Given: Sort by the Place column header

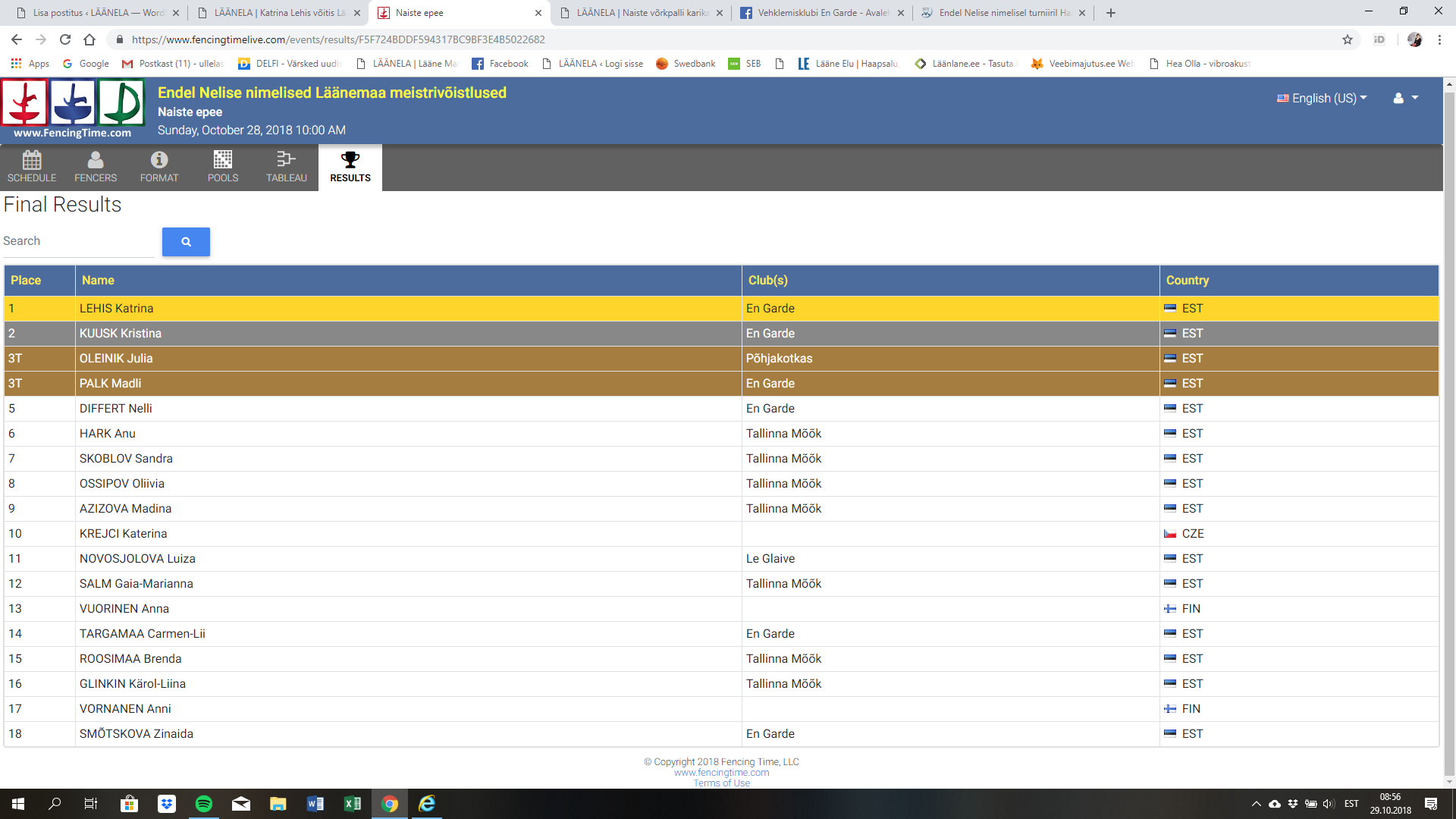Looking at the screenshot, I should (x=26, y=281).
